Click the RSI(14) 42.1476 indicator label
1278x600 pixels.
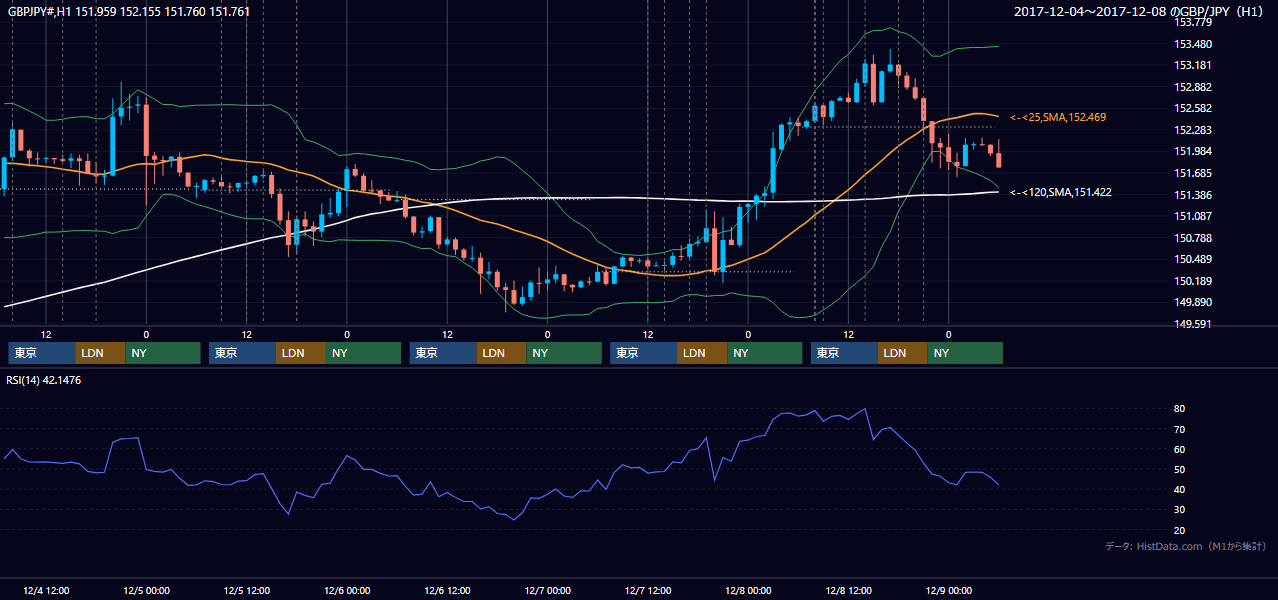click(x=44, y=380)
